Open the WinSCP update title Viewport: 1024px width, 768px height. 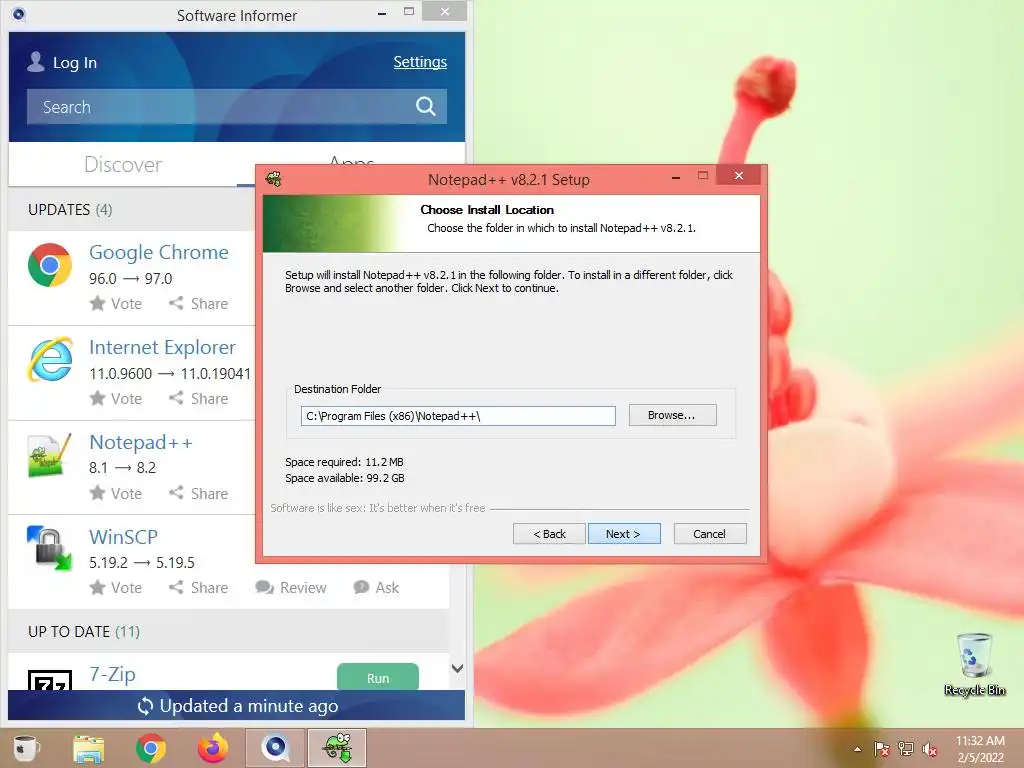(123, 537)
